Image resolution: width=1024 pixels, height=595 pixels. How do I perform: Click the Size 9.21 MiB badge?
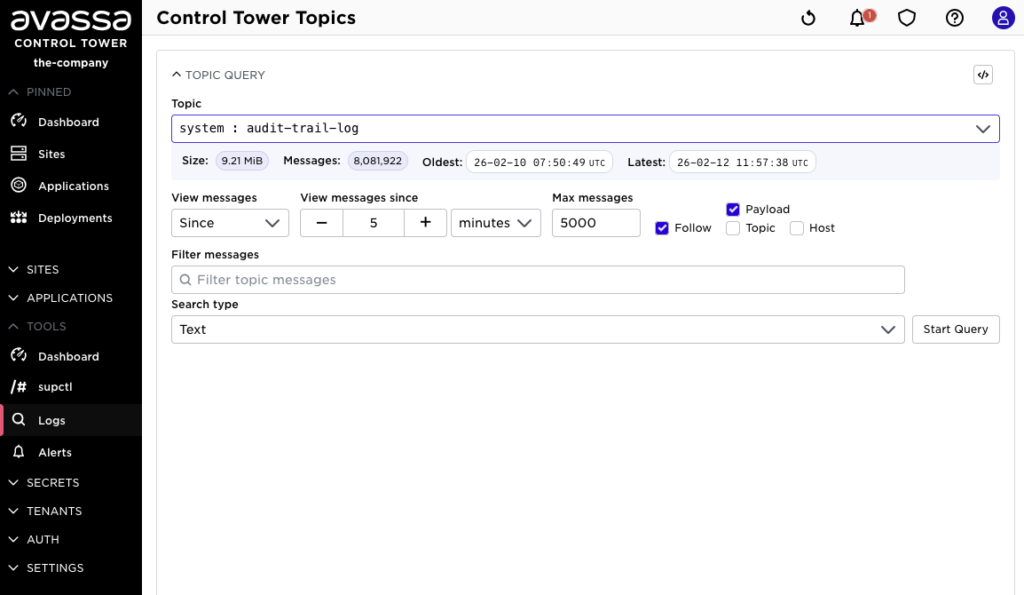pyautogui.click(x=242, y=161)
